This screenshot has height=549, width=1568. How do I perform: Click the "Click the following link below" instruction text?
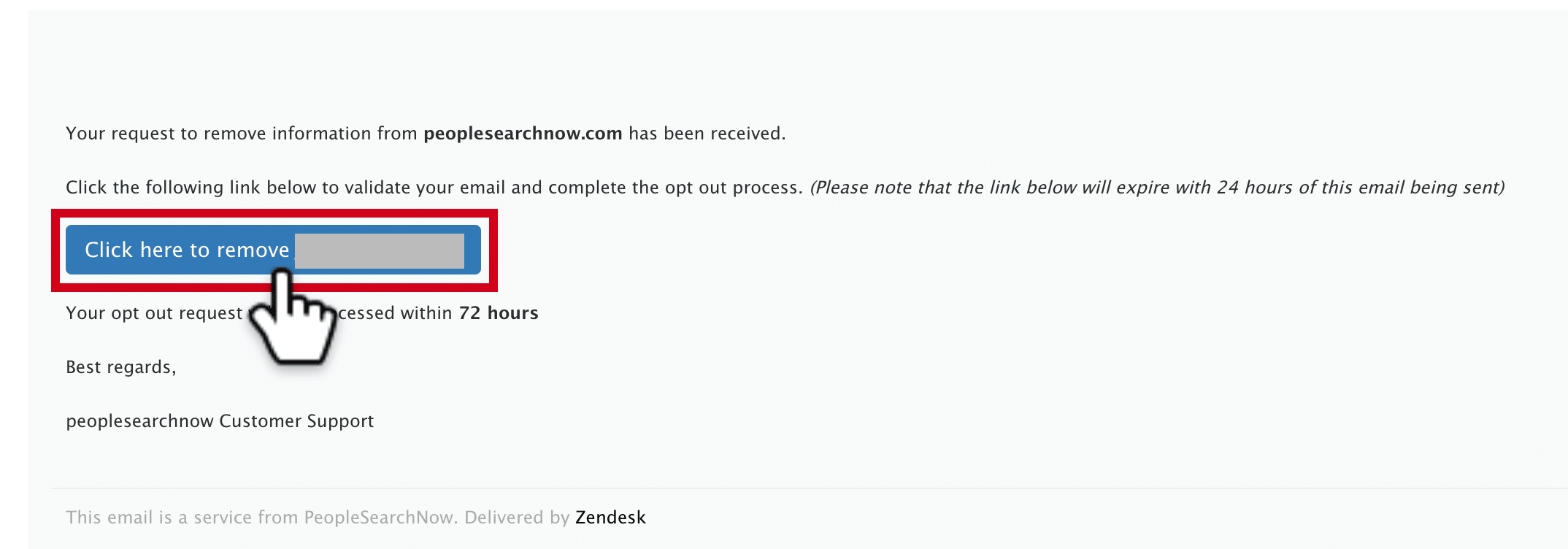(x=201, y=188)
